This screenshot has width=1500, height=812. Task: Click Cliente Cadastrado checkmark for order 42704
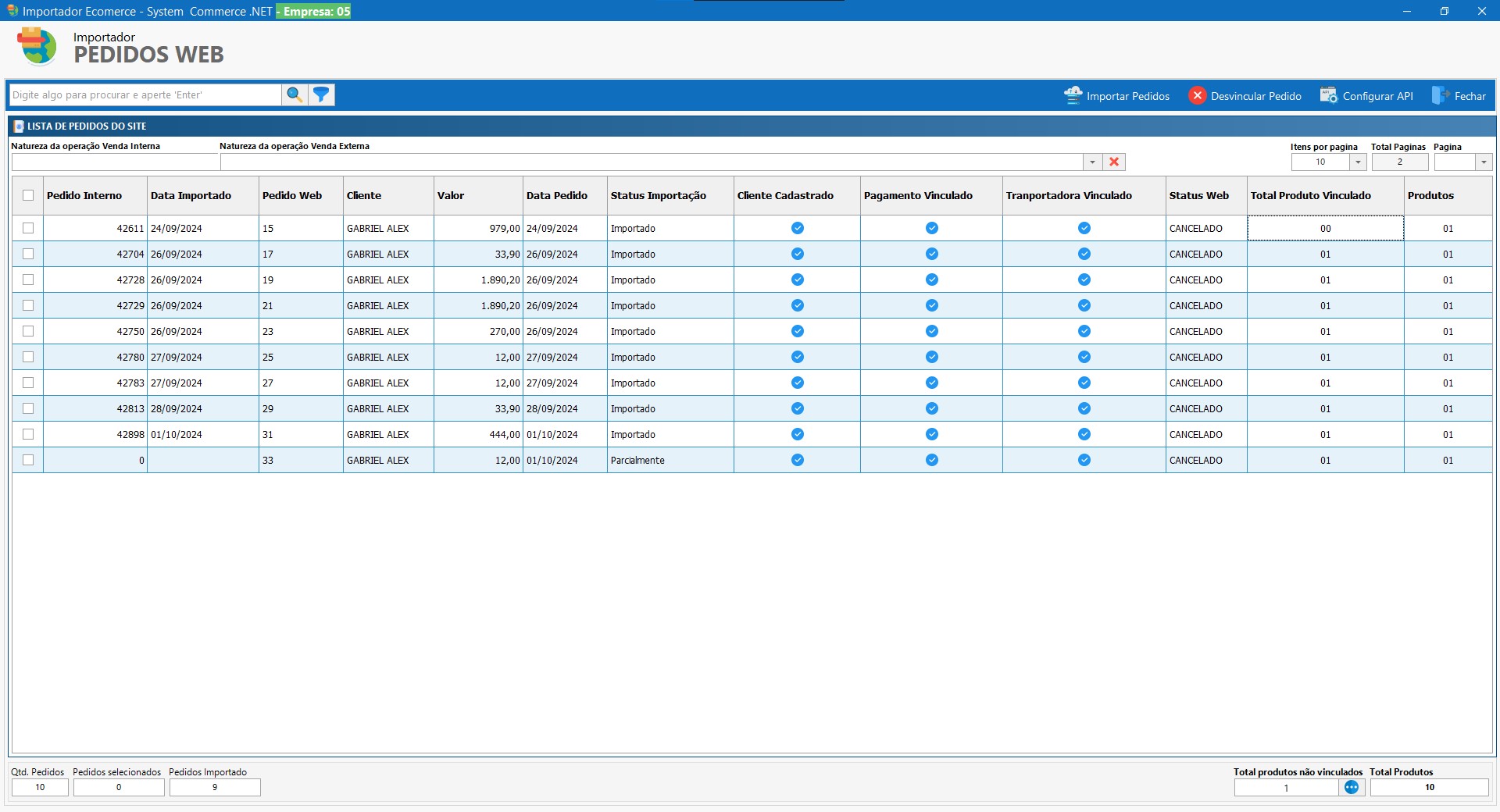pyautogui.click(x=797, y=254)
